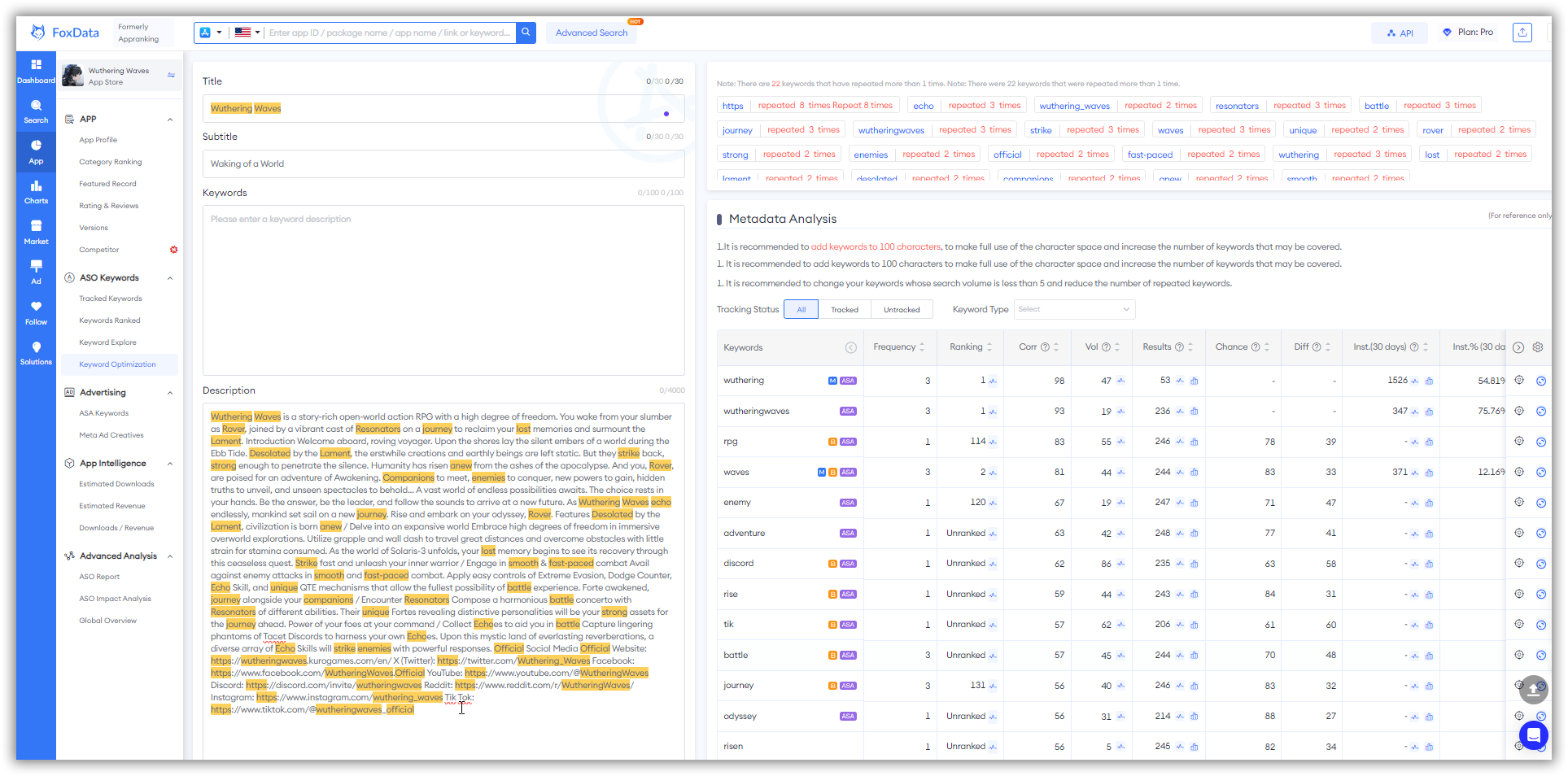The width and height of the screenshot is (1568, 776).
Task: Open the chat support bubble
Action: coord(1533,735)
